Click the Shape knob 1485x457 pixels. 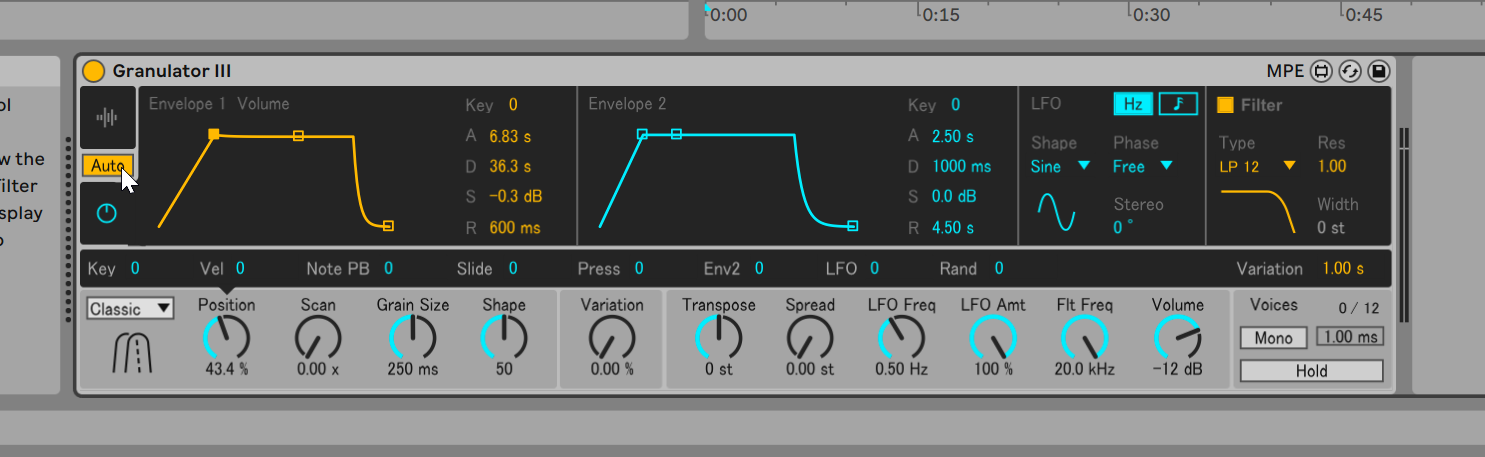pyautogui.click(x=504, y=338)
